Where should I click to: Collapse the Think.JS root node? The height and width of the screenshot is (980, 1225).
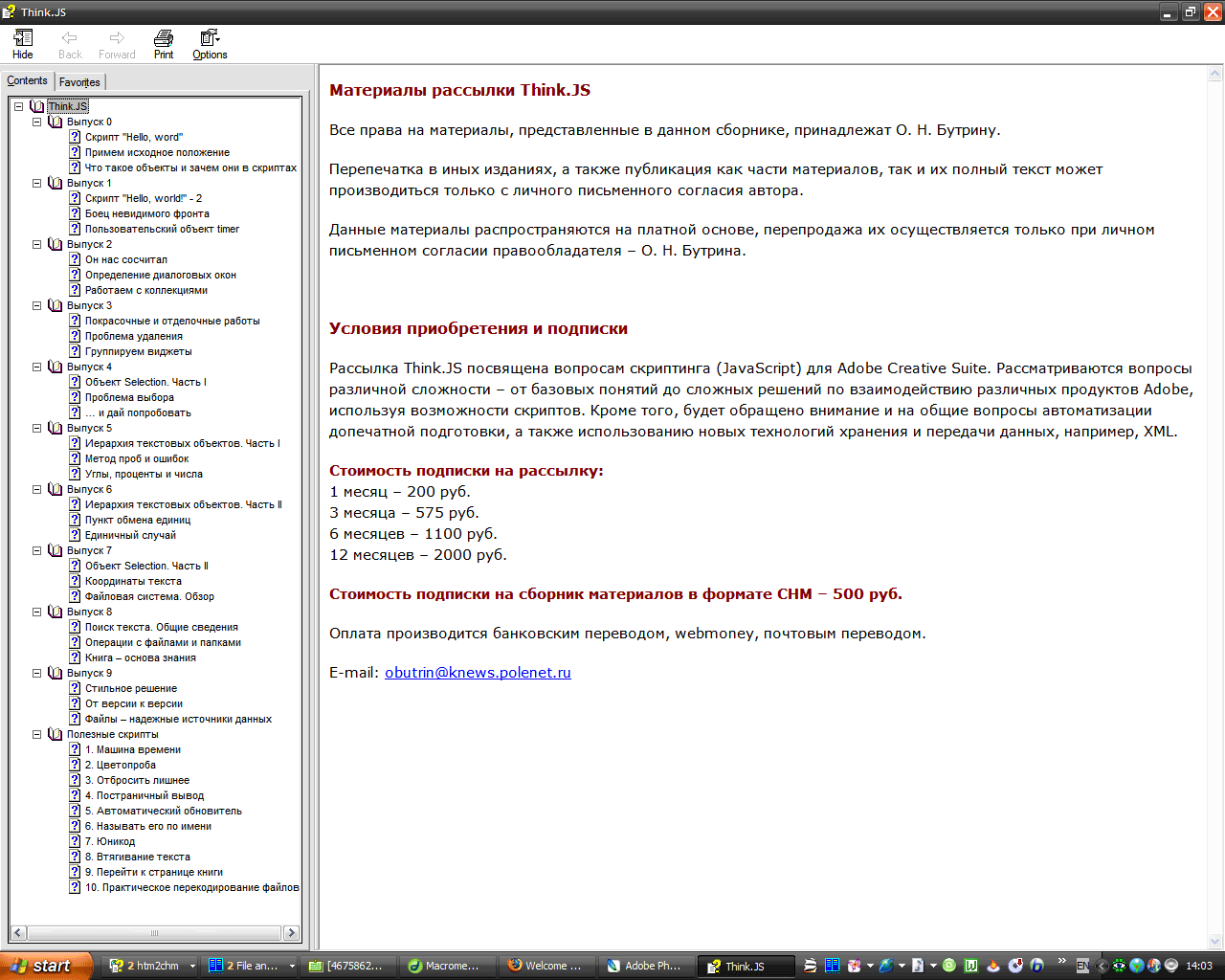(x=18, y=106)
